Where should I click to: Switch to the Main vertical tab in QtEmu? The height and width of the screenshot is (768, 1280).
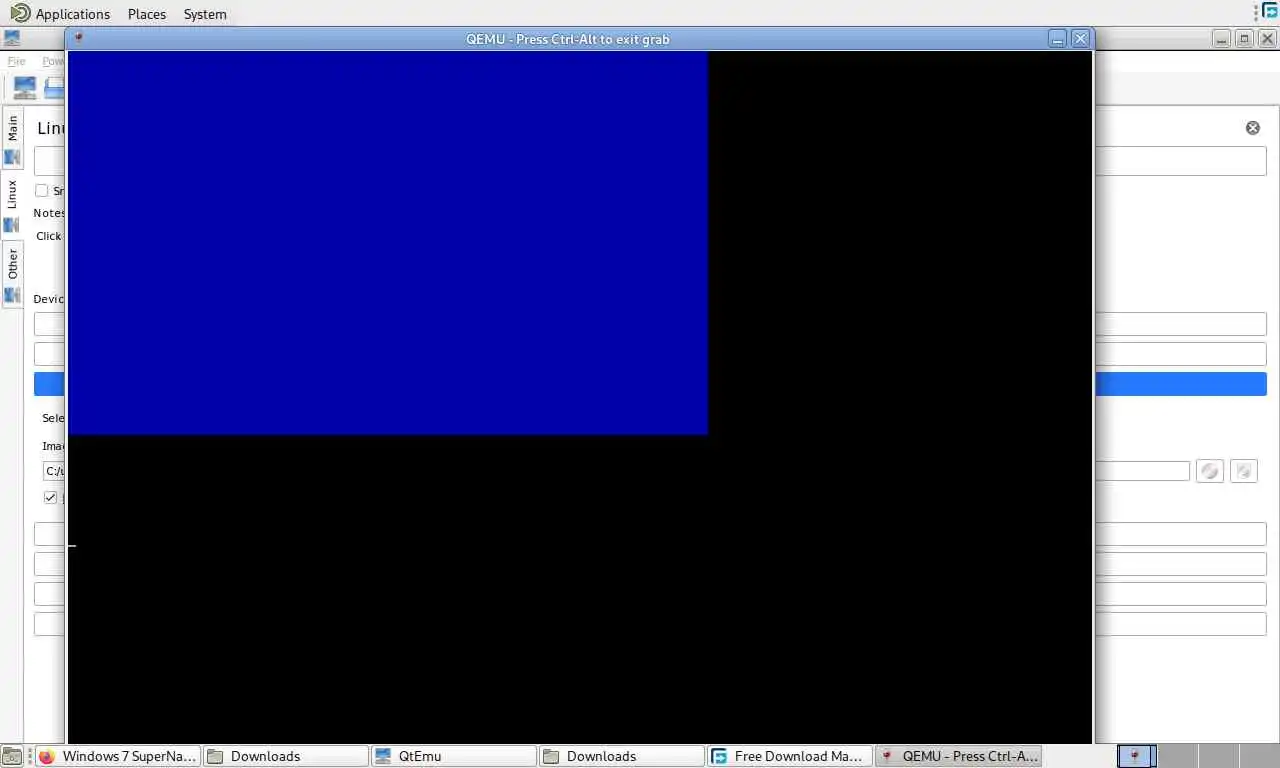coord(12,139)
